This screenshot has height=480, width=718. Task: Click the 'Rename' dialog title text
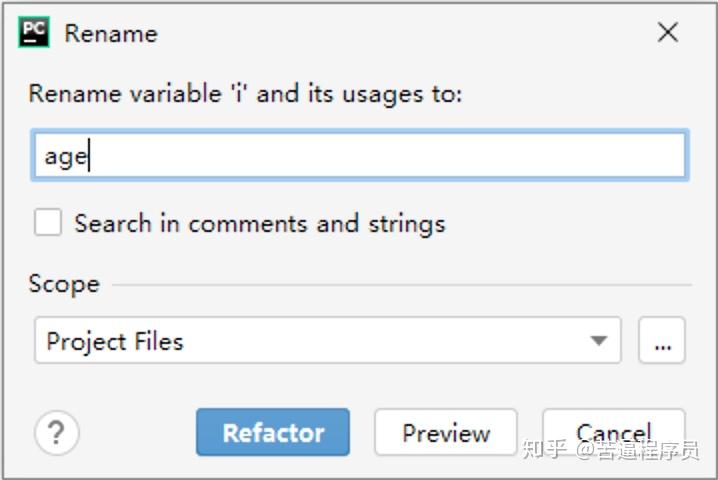click(111, 33)
